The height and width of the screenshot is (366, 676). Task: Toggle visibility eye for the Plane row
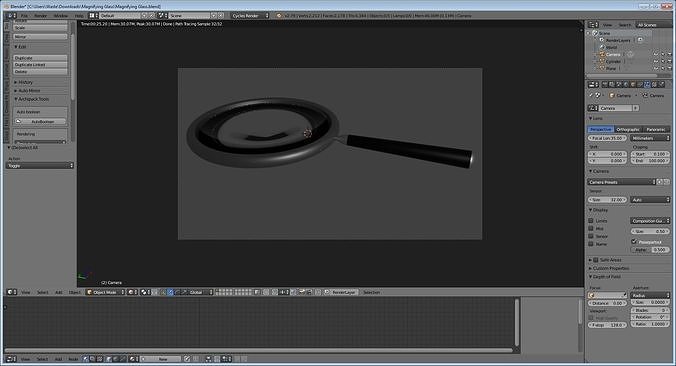click(656, 68)
